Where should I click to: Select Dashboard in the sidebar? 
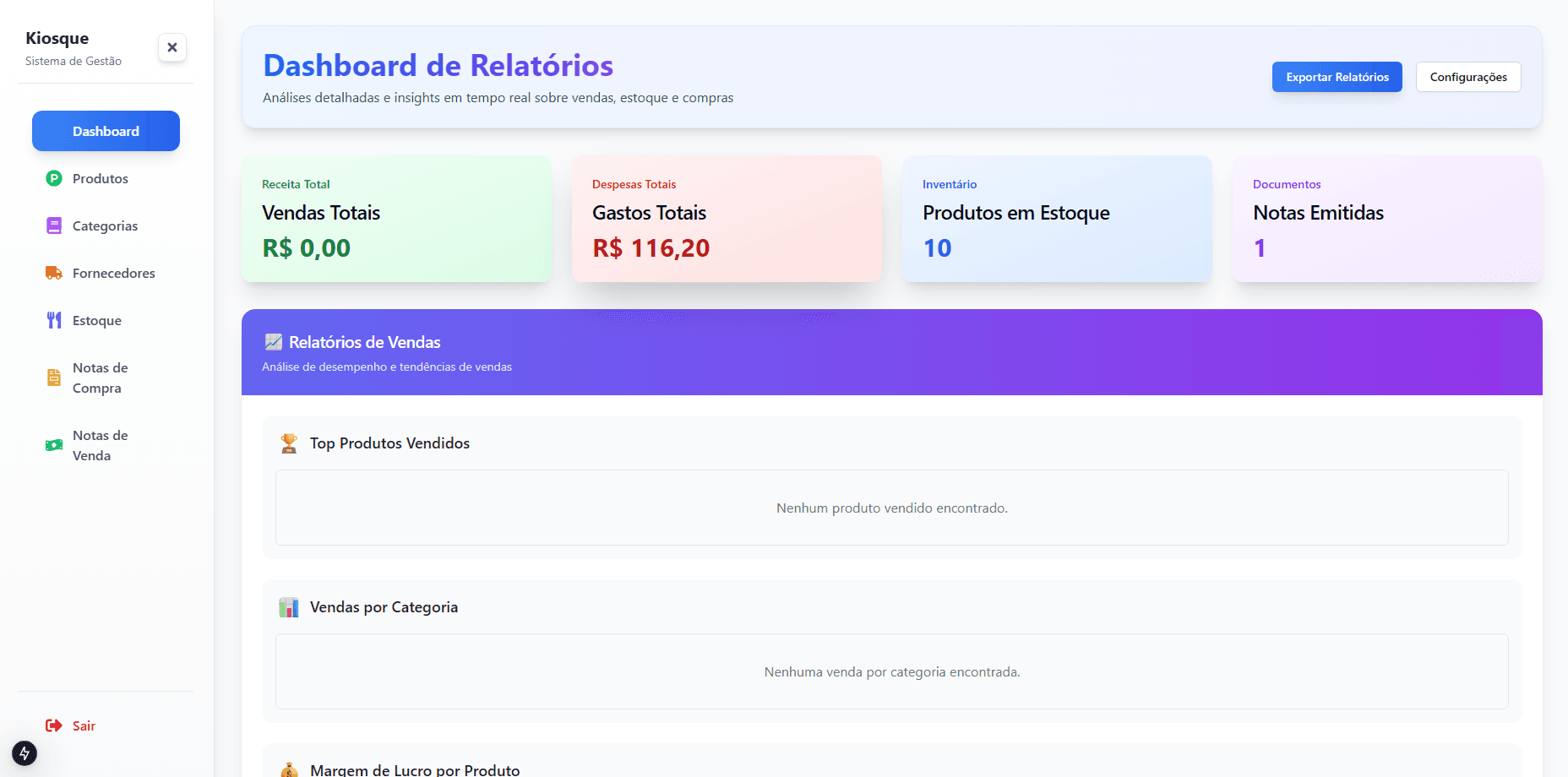(x=106, y=131)
